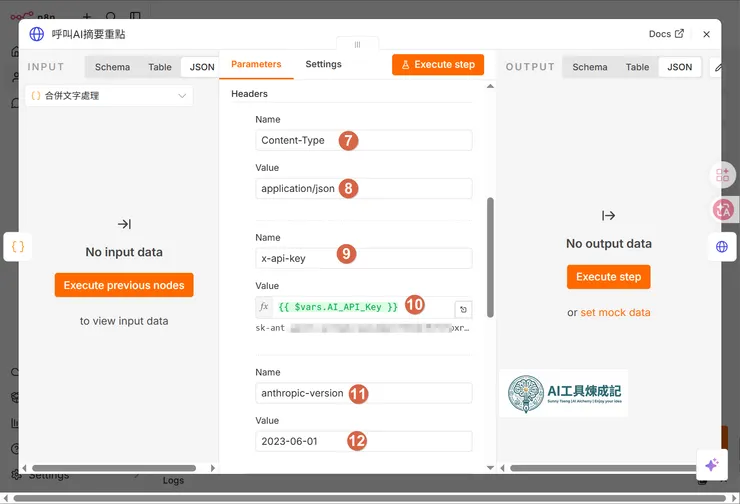The image size is (740, 504).
Task: Click the sk-ant key preview text
Action: tap(362, 328)
